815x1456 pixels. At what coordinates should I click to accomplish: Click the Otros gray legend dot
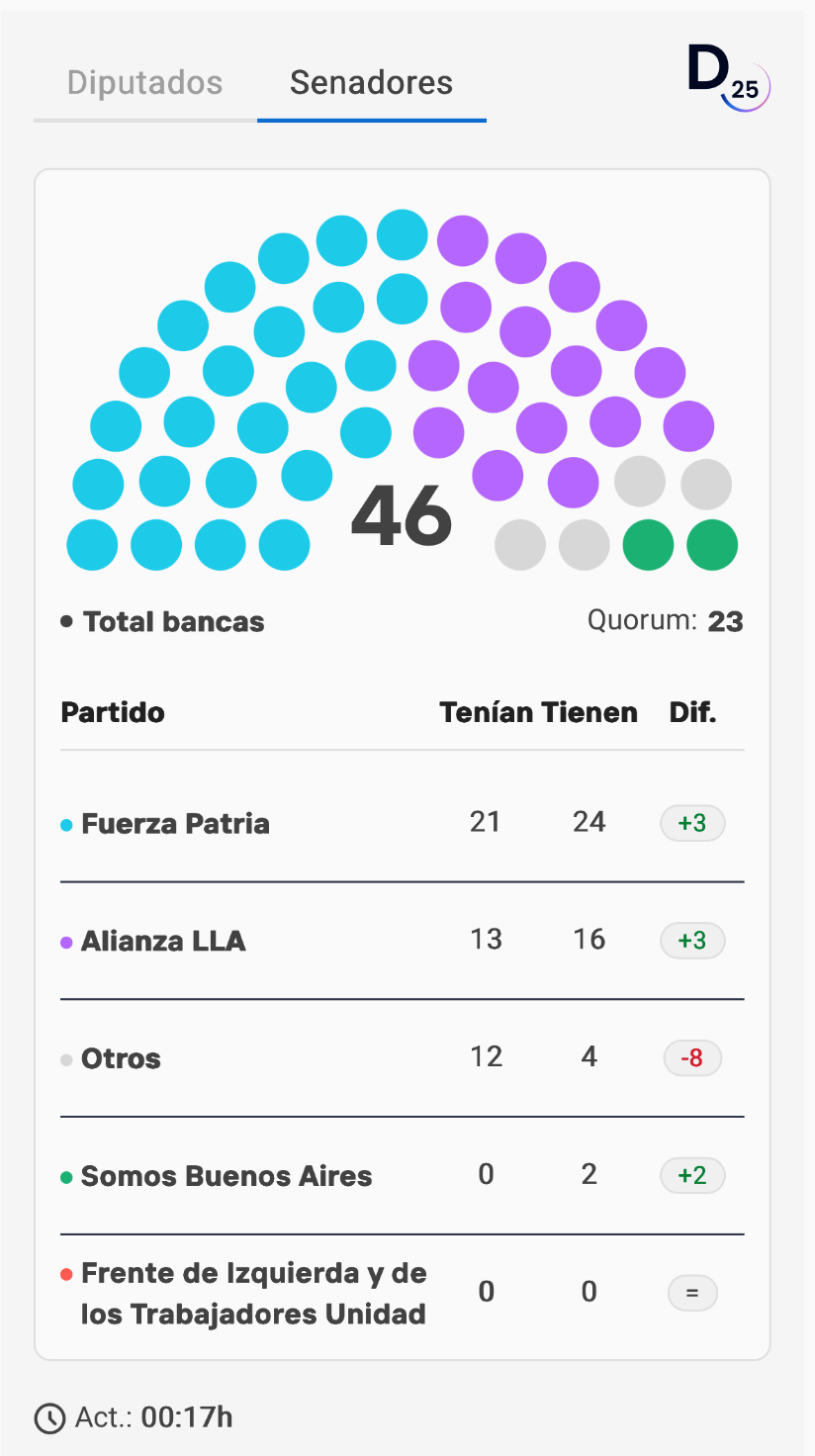point(66,1060)
